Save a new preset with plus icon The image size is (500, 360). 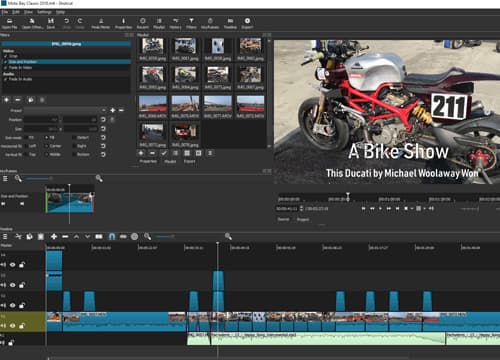[113, 110]
